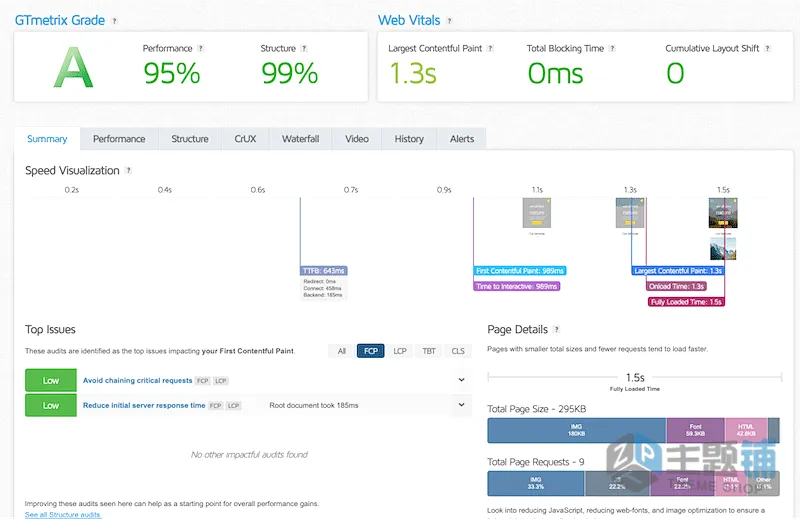Viewport: 800px width, 519px height.
Task: Click the IMG 180KB page size bar
Action: 577,430
